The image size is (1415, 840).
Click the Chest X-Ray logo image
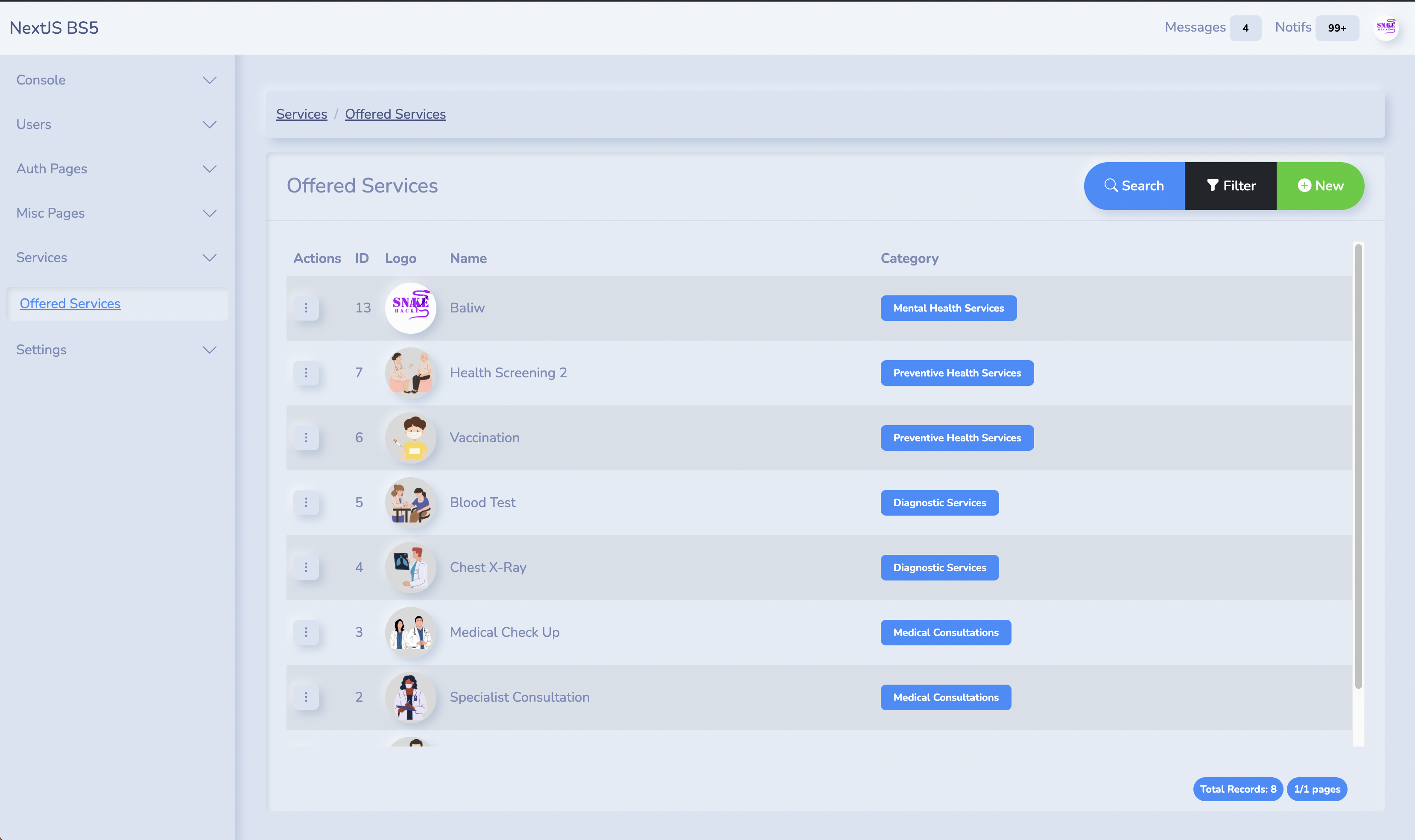coord(410,568)
